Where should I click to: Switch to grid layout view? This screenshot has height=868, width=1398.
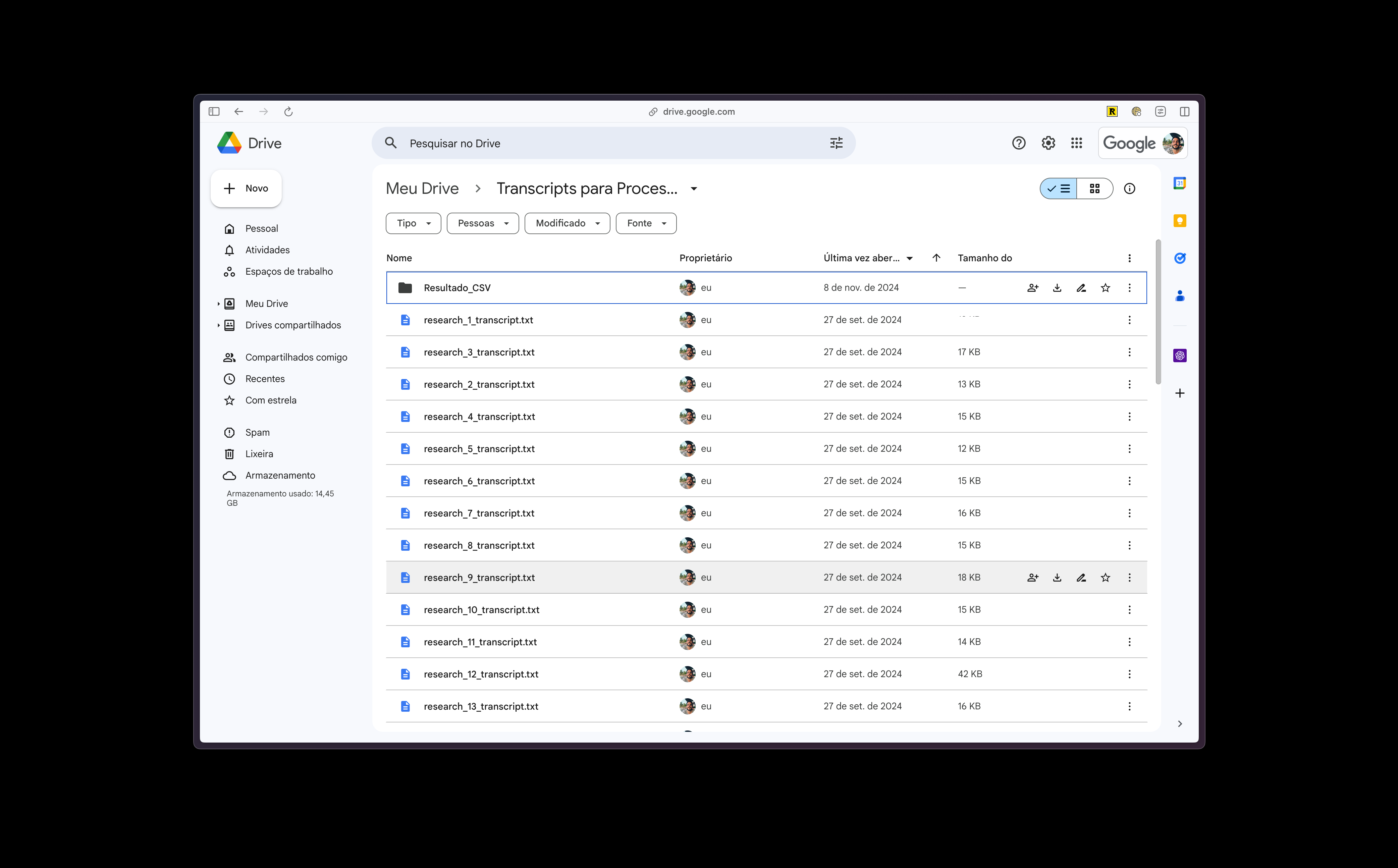point(1095,188)
